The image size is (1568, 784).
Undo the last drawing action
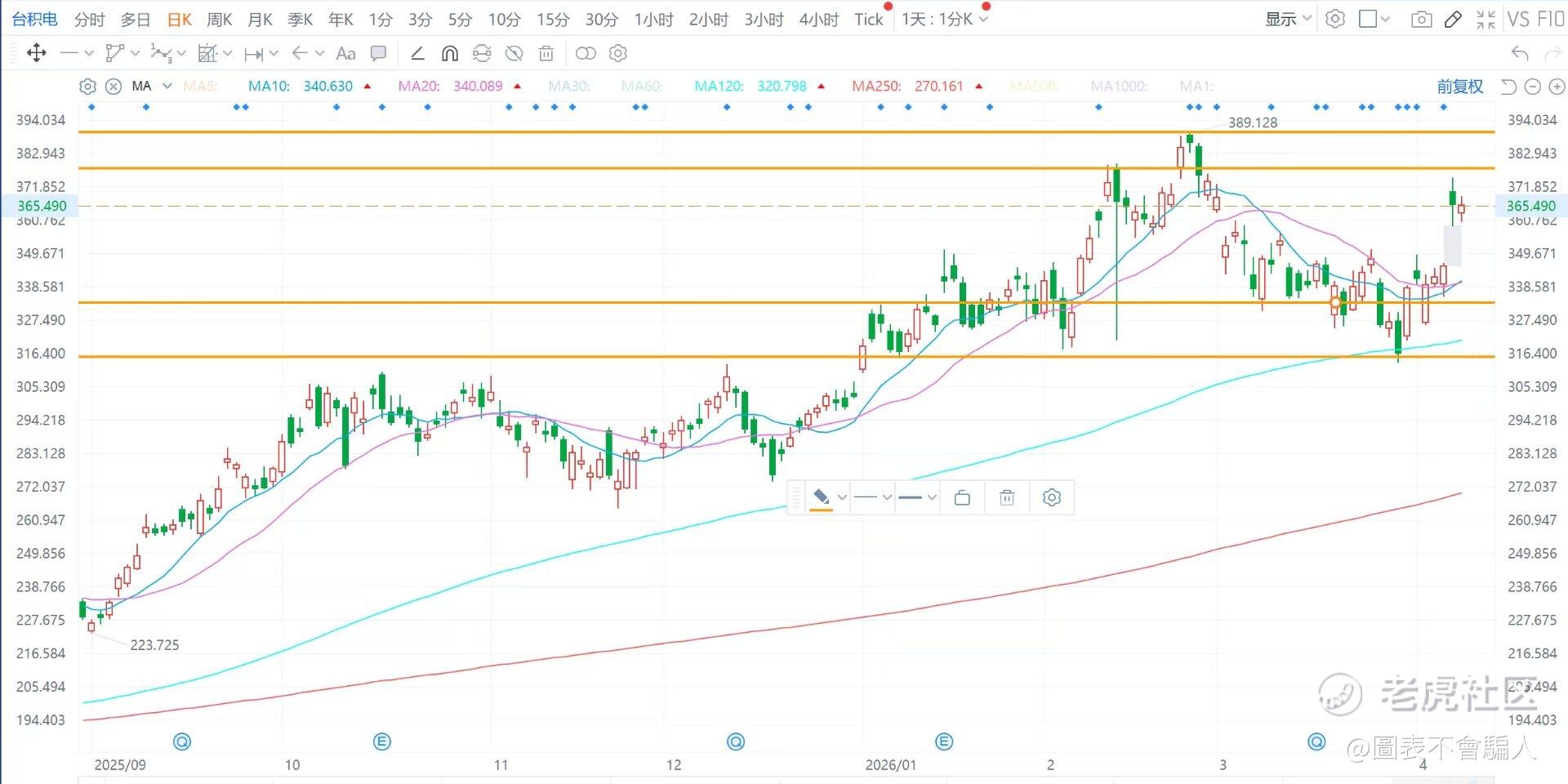[x=1520, y=54]
